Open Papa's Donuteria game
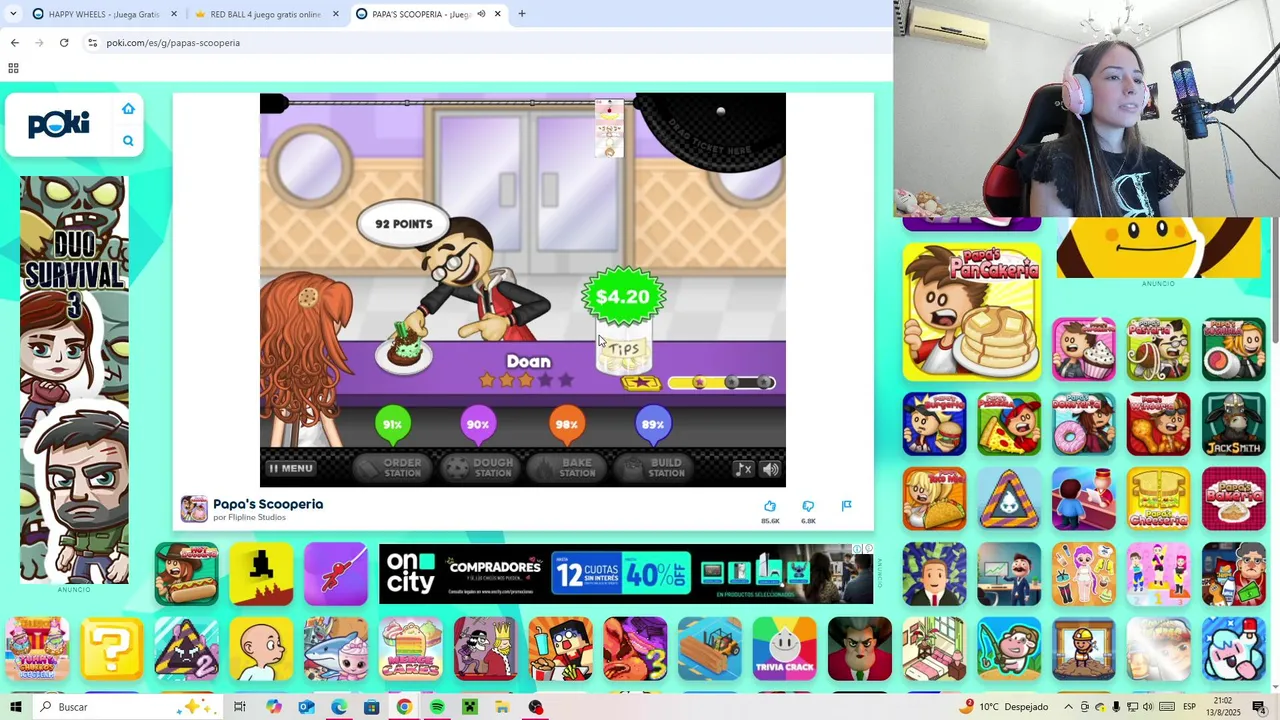Image resolution: width=1280 pixels, height=720 pixels. coord(1084,424)
